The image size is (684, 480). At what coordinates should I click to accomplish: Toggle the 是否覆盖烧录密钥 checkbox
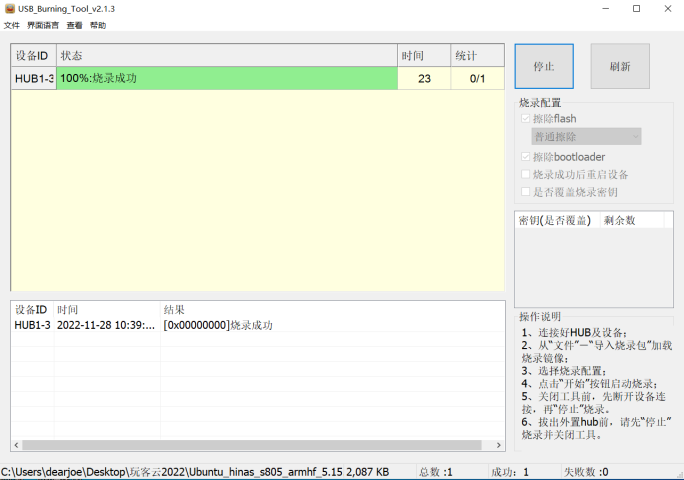tap(526, 192)
